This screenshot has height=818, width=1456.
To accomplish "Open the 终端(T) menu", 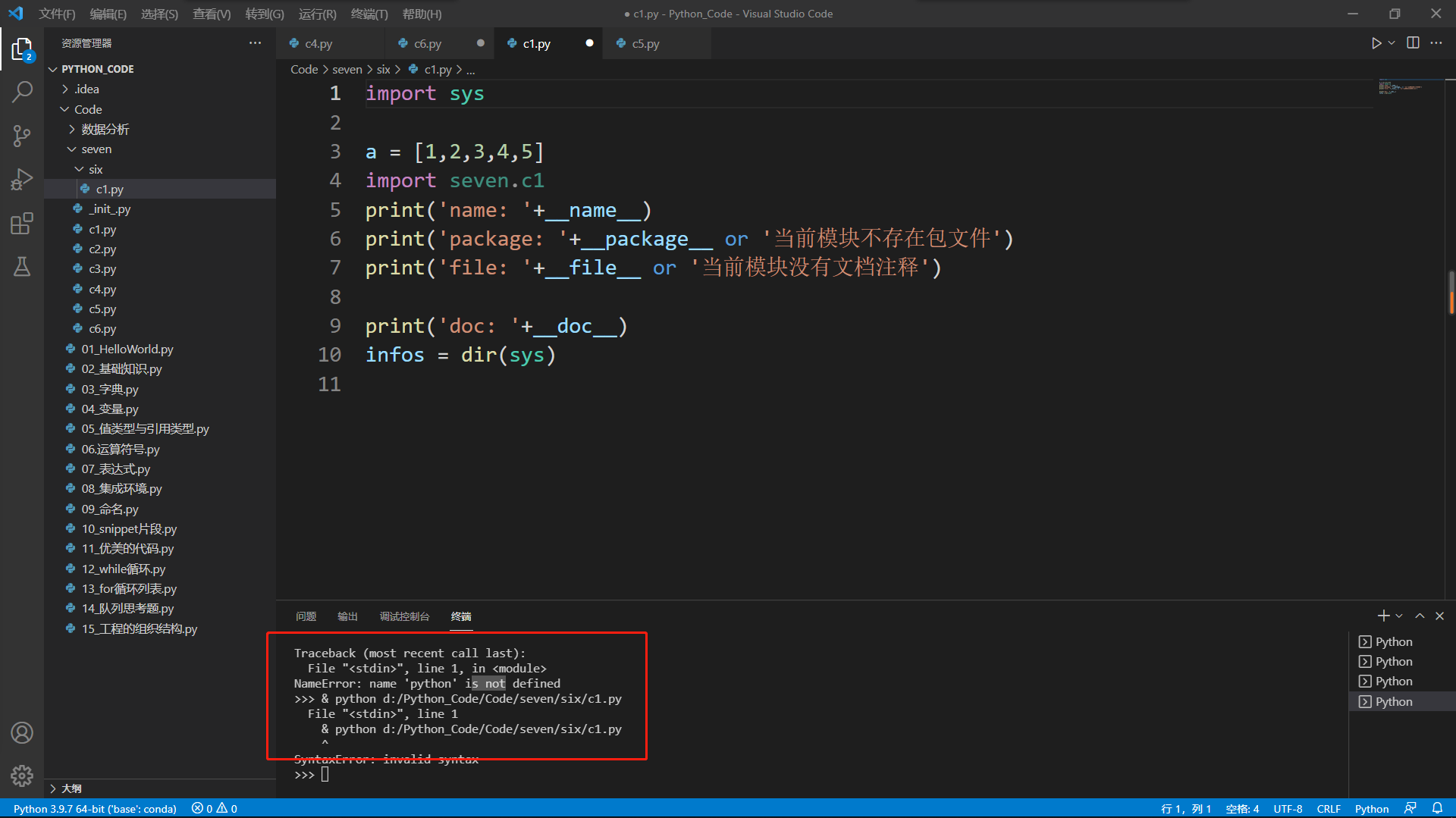I will (369, 14).
